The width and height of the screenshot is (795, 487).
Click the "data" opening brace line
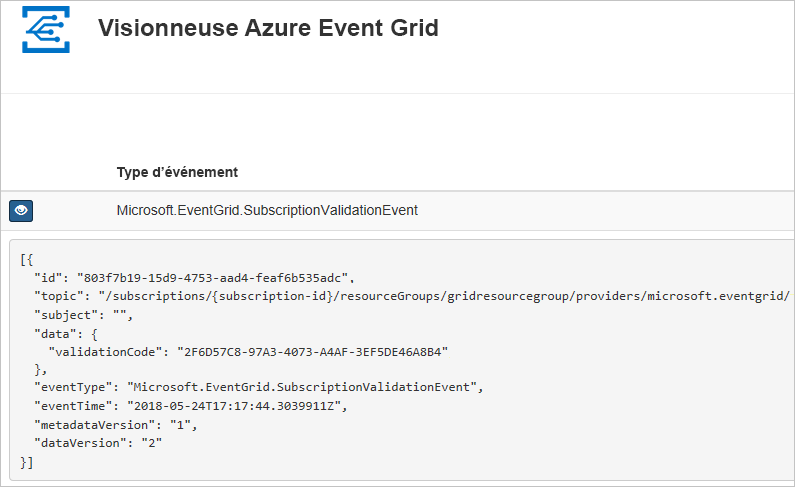point(70,332)
